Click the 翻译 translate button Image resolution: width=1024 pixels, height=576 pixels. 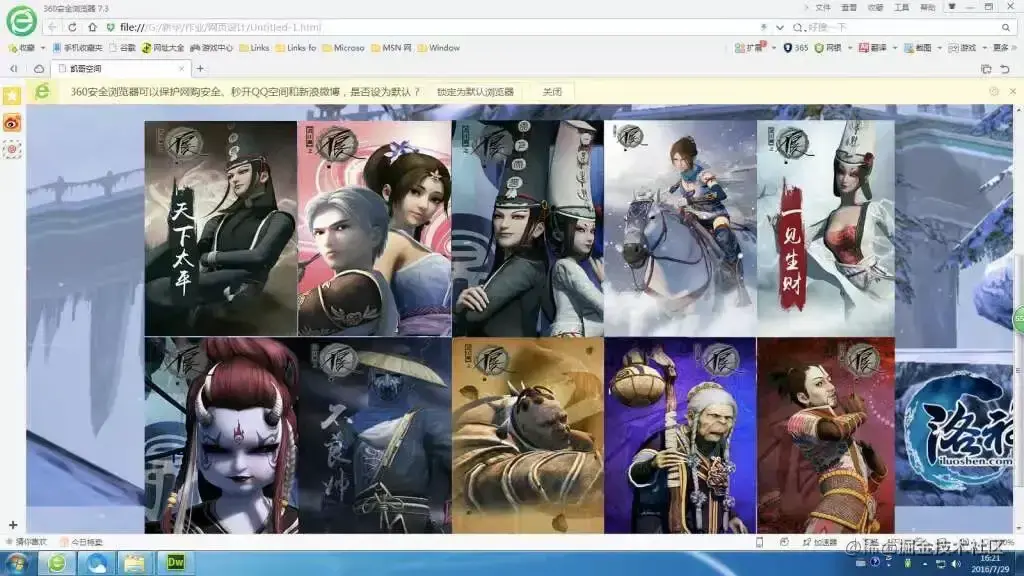pyautogui.click(x=872, y=48)
